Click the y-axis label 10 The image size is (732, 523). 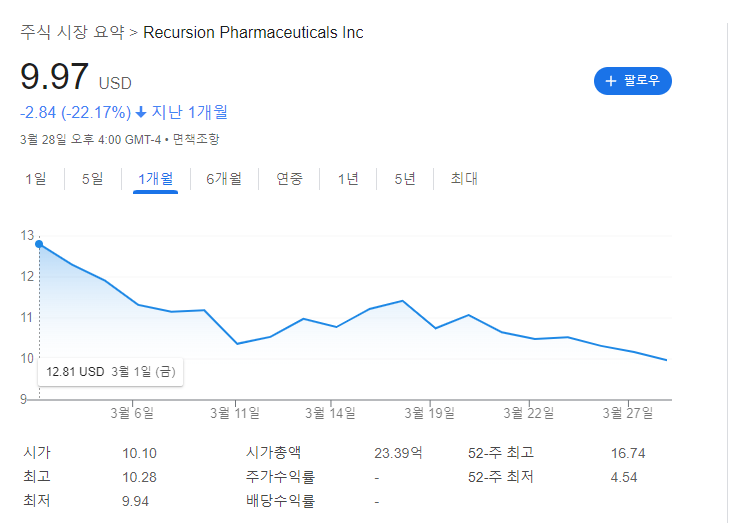point(27,359)
